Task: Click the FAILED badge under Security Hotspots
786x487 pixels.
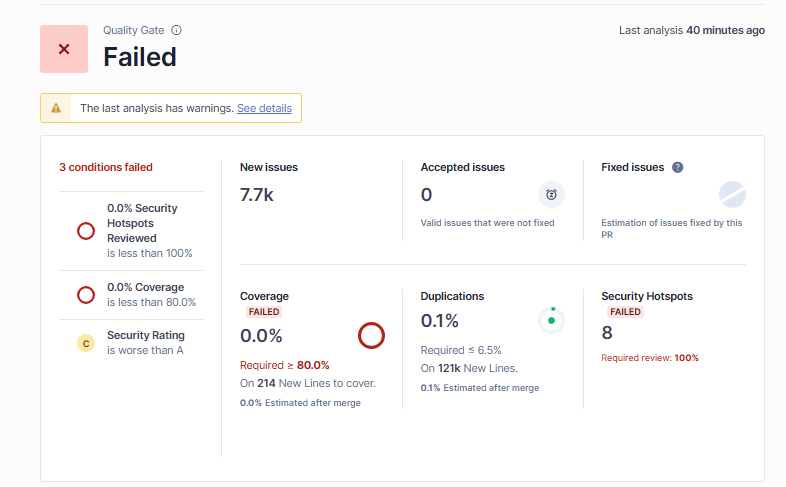Action: point(625,312)
